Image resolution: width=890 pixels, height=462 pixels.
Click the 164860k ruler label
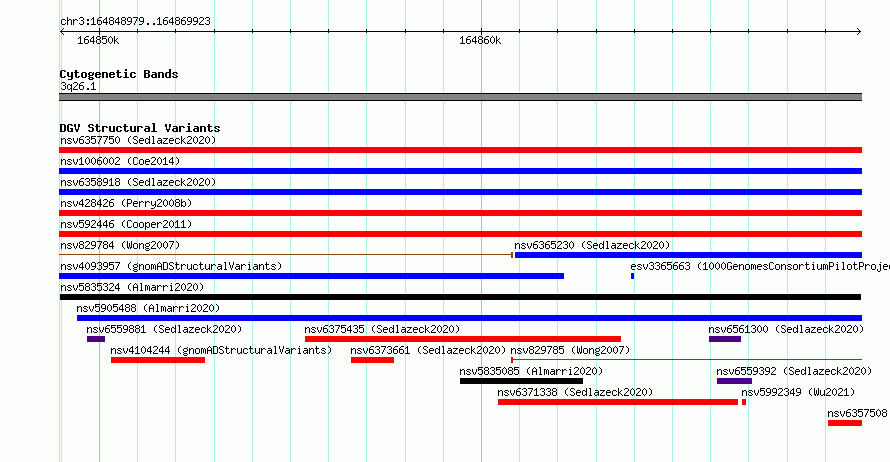[x=480, y=41]
